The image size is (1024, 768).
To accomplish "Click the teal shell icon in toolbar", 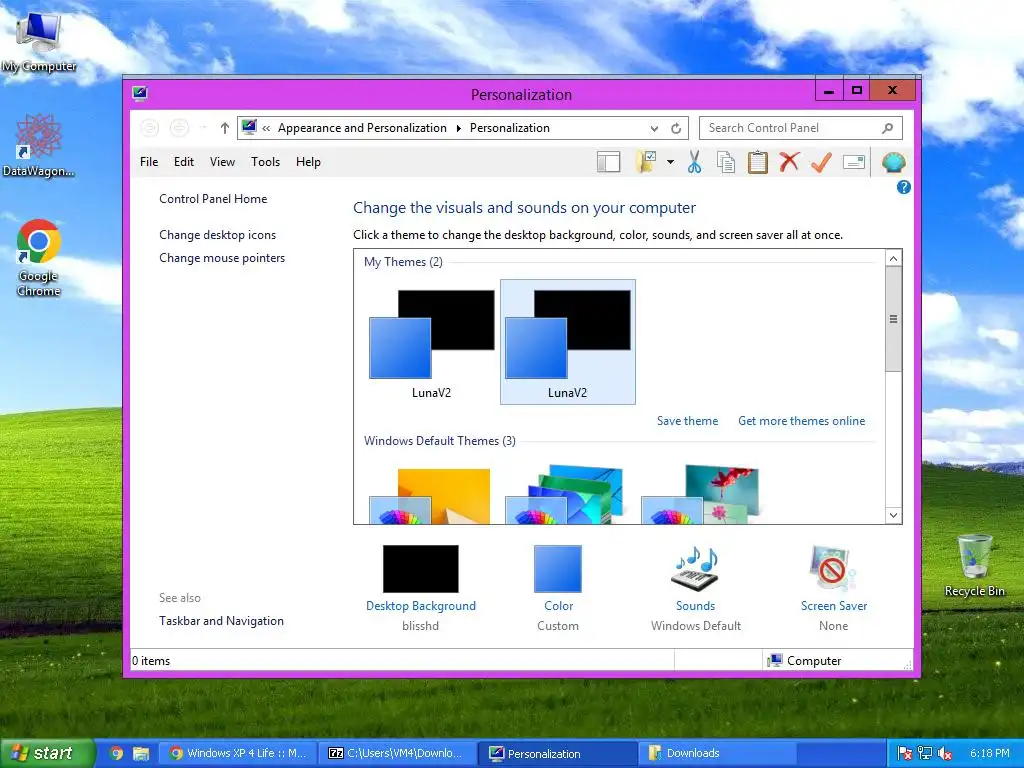I will pyautogui.click(x=893, y=162).
